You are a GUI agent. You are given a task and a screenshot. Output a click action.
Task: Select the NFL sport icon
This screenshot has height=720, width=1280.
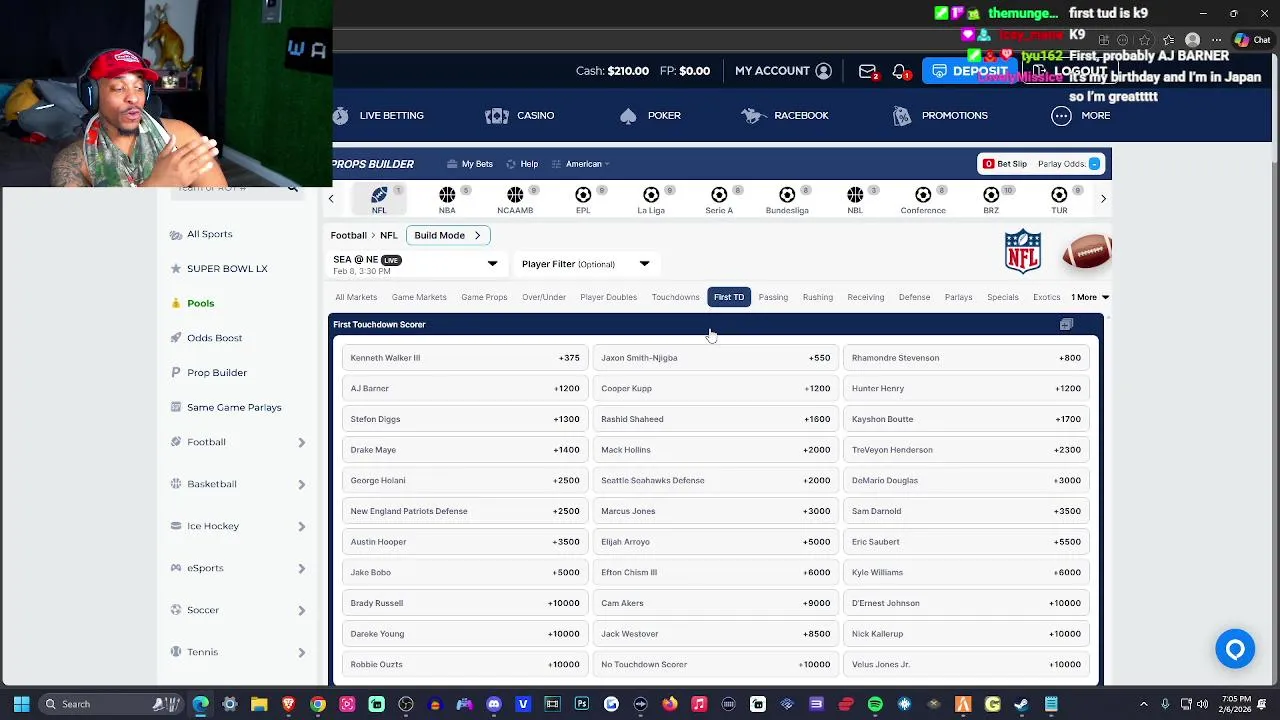tap(379, 199)
